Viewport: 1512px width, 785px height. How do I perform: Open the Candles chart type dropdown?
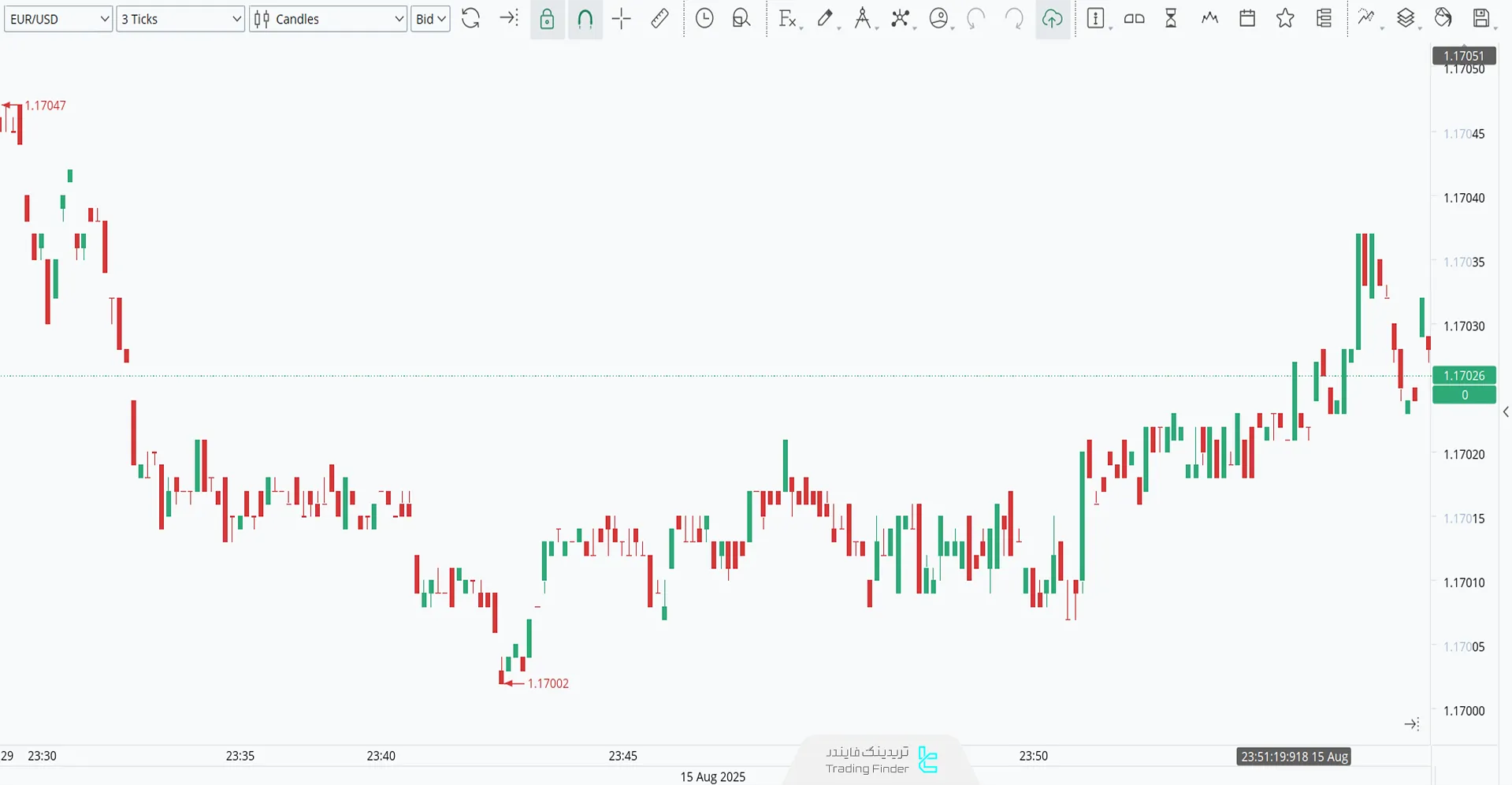328,19
